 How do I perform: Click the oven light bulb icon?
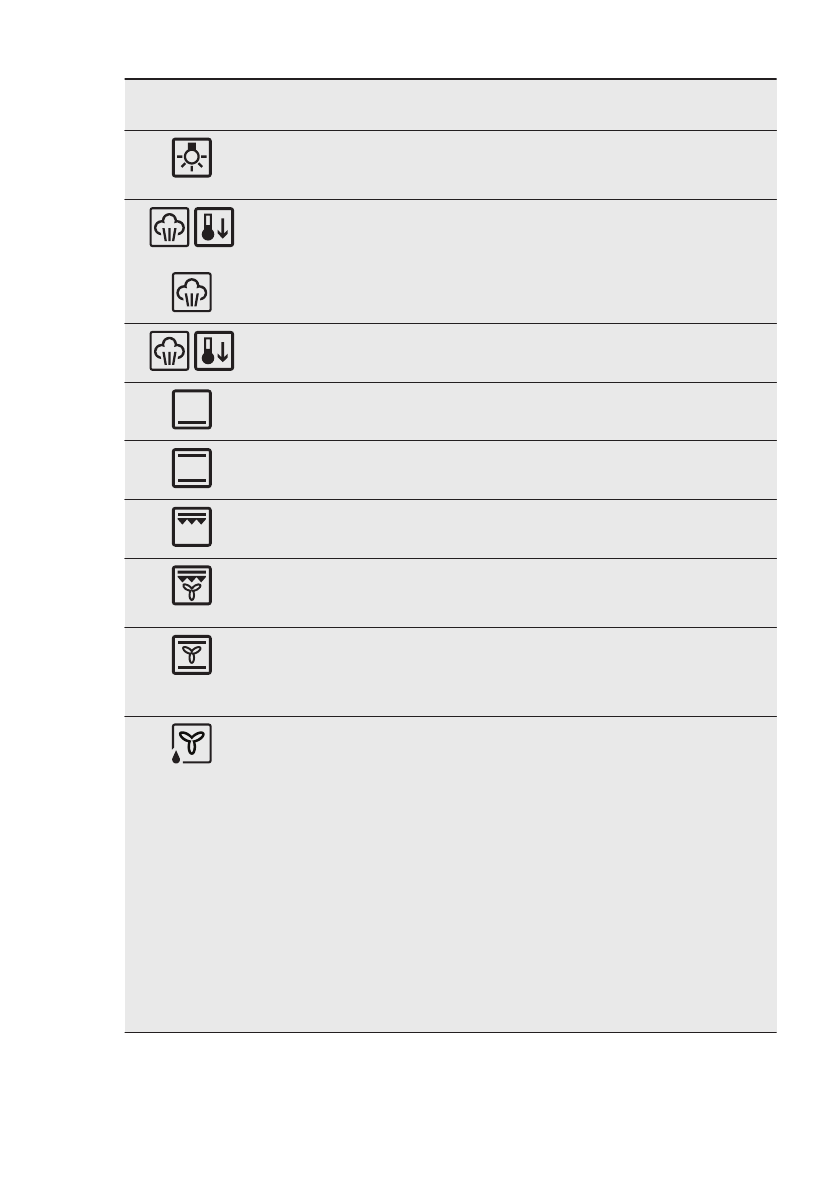tap(191, 157)
